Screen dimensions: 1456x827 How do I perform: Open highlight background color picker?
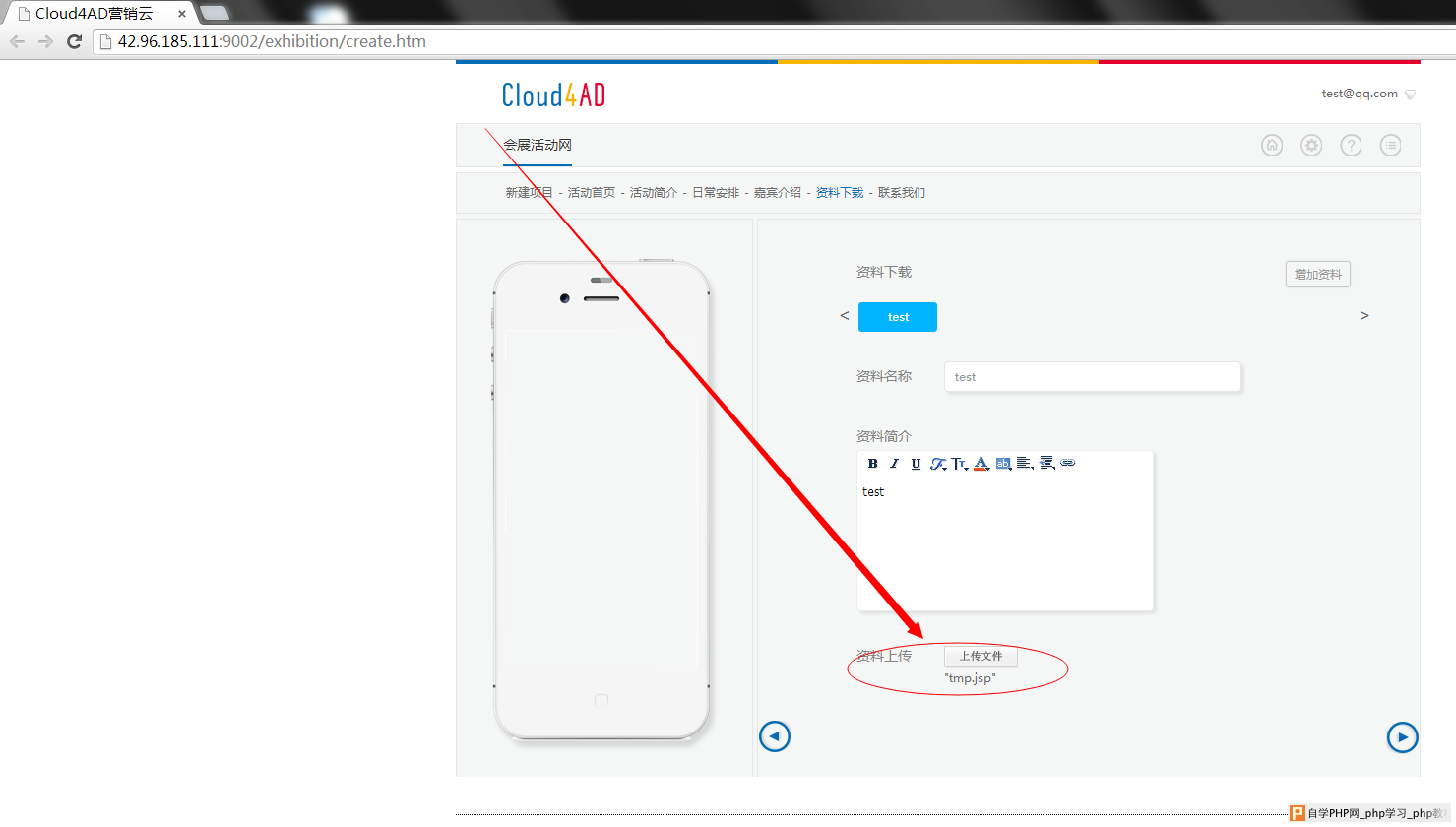[x=1003, y=464]
